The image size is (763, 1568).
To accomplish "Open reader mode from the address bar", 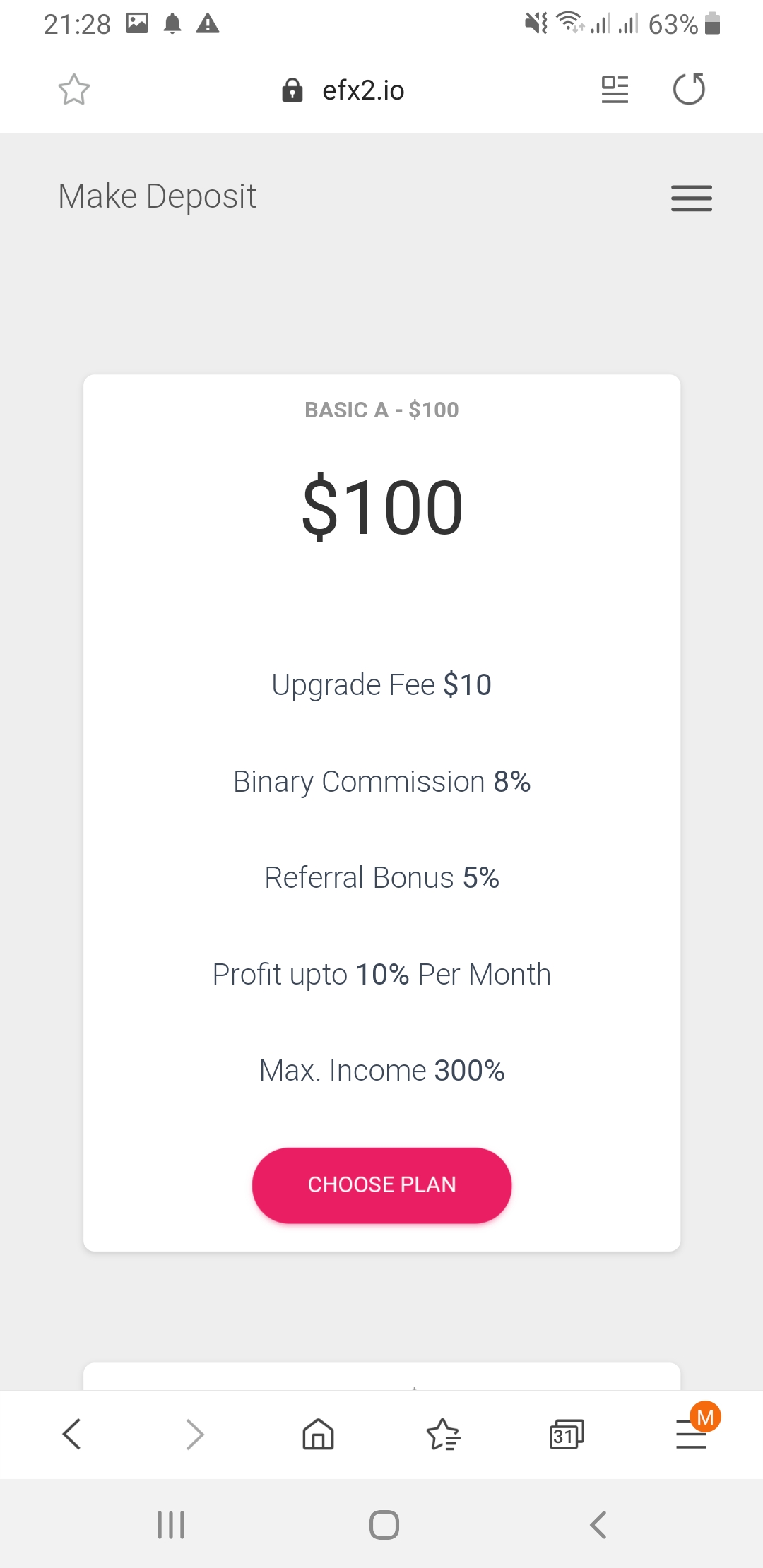I will tap(615, 90).
